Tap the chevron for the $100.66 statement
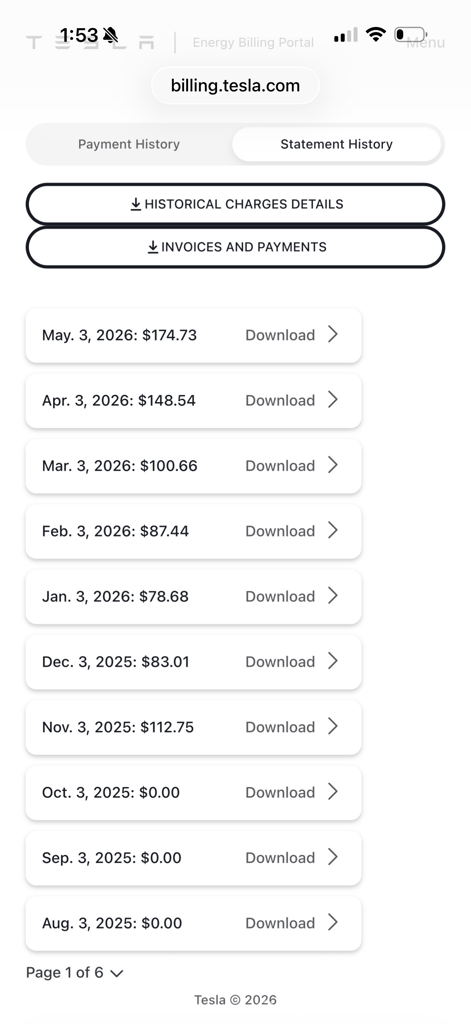 [333, 465]
